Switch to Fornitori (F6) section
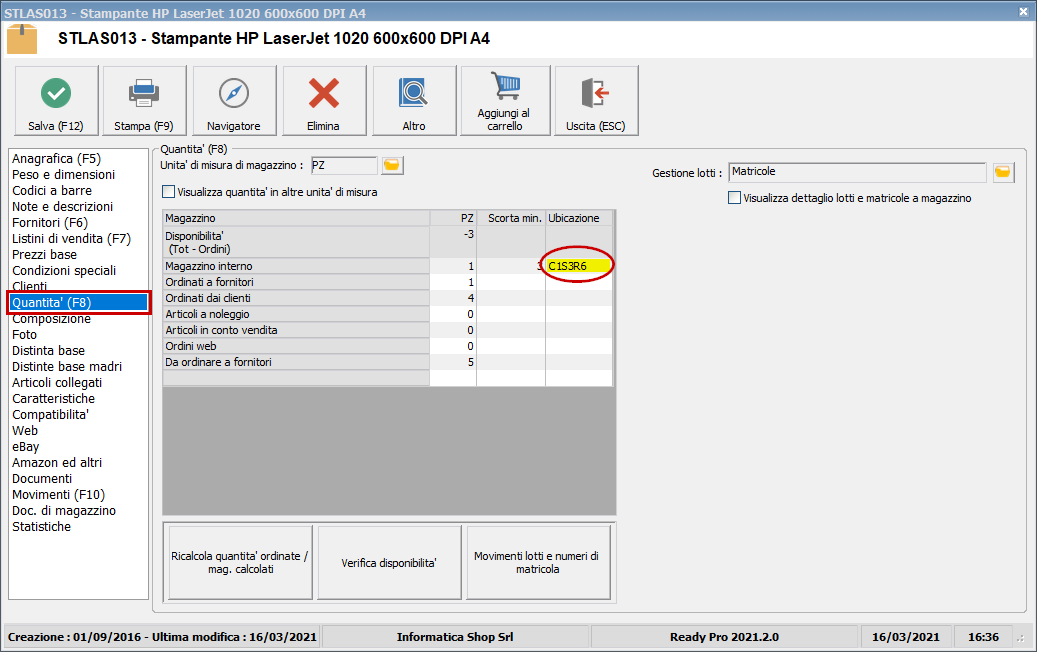Screen dimensions: 1037x652 click(x=50, y=223)
